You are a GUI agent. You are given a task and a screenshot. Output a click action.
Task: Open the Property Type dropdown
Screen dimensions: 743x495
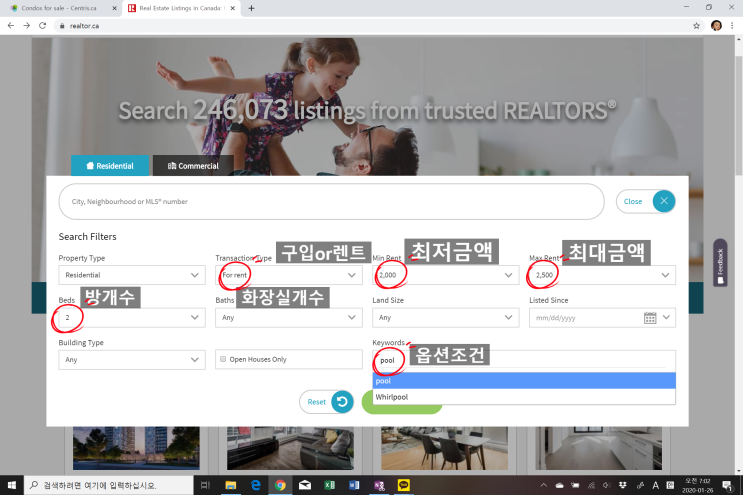(x=132, y=275)
